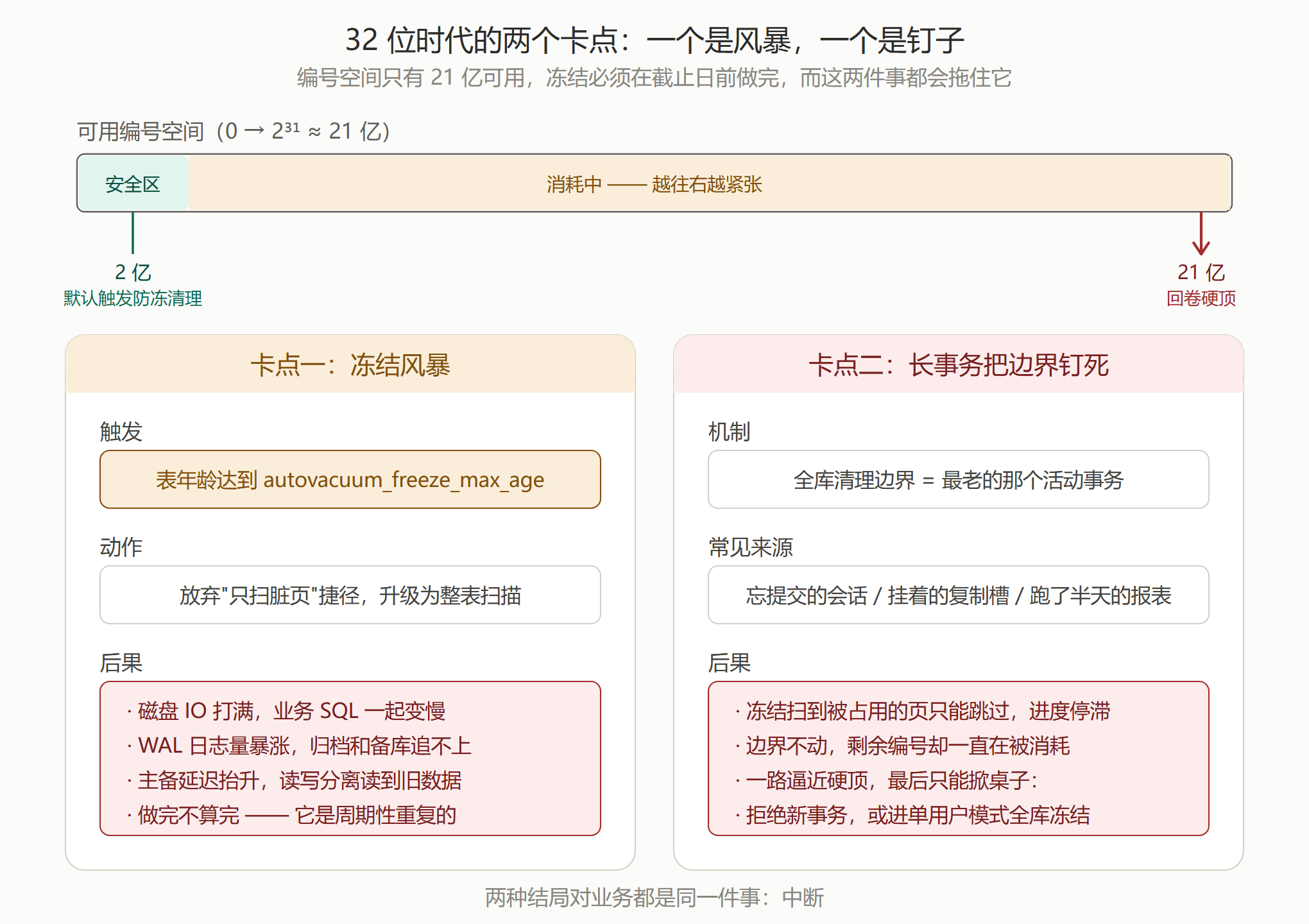Click the '21 亿' marker label

[x=1201, y=272]
